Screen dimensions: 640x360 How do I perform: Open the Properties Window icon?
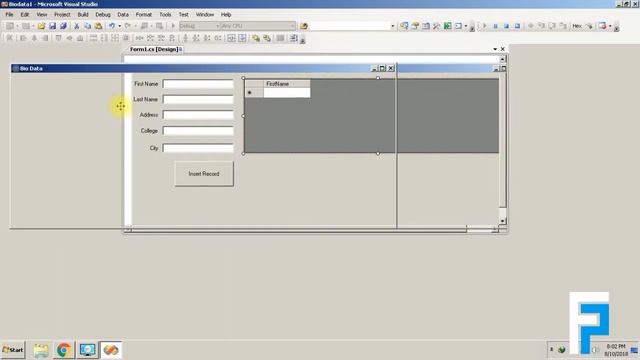pos(415,26)
